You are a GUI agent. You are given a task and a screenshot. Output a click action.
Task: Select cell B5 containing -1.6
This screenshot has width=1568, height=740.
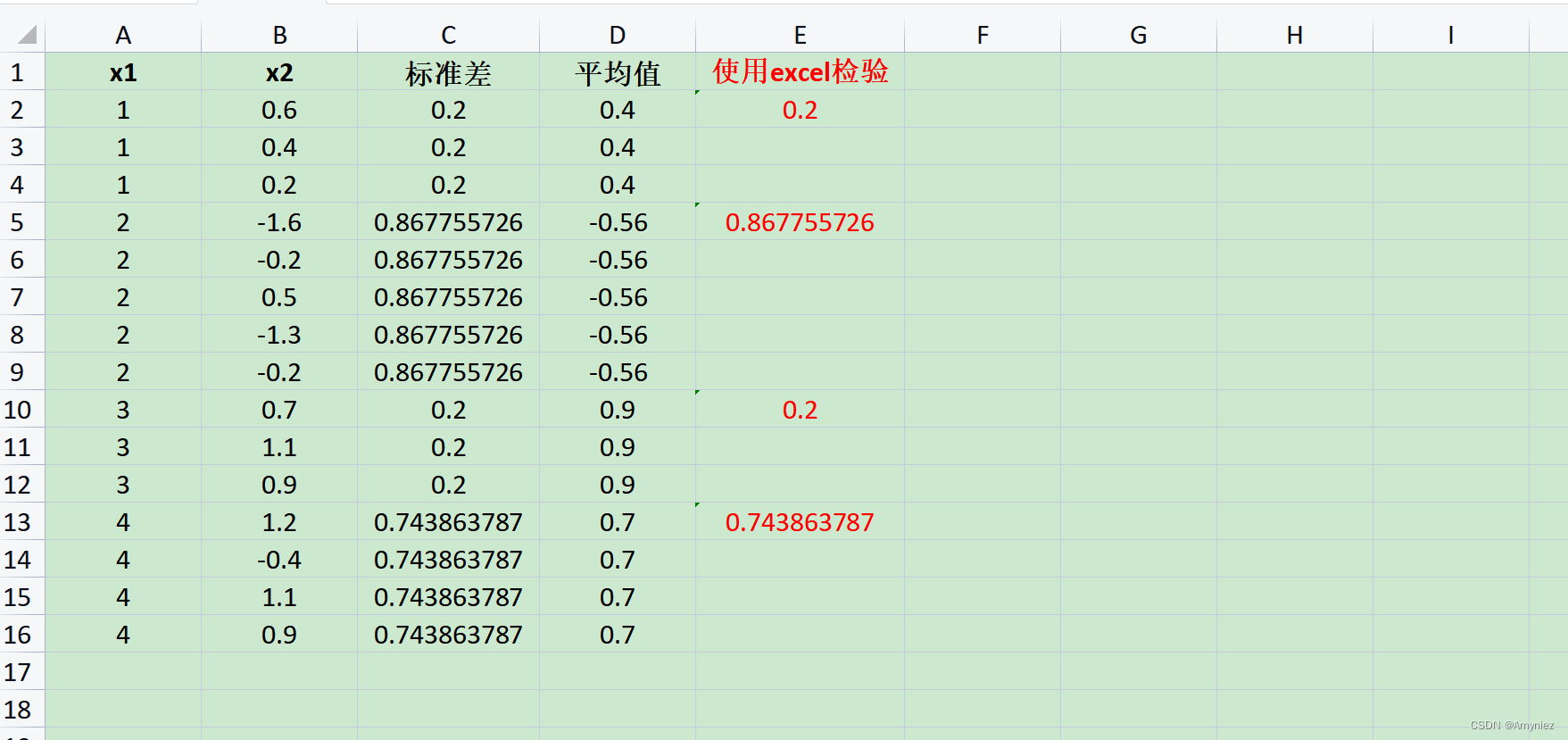279,222
